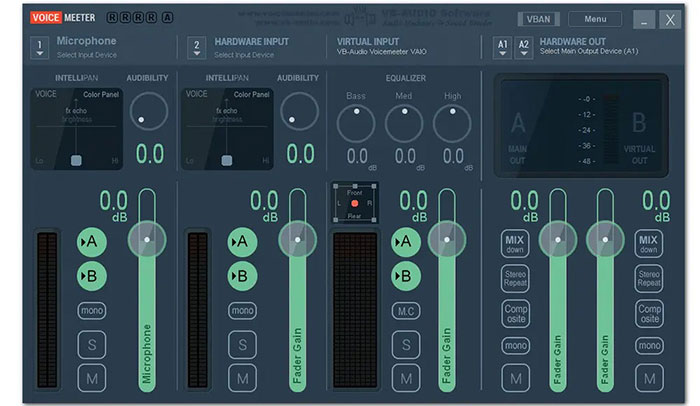Open A1 main output device dropdown
Screen dimensions: 700x406
[502, 47]
